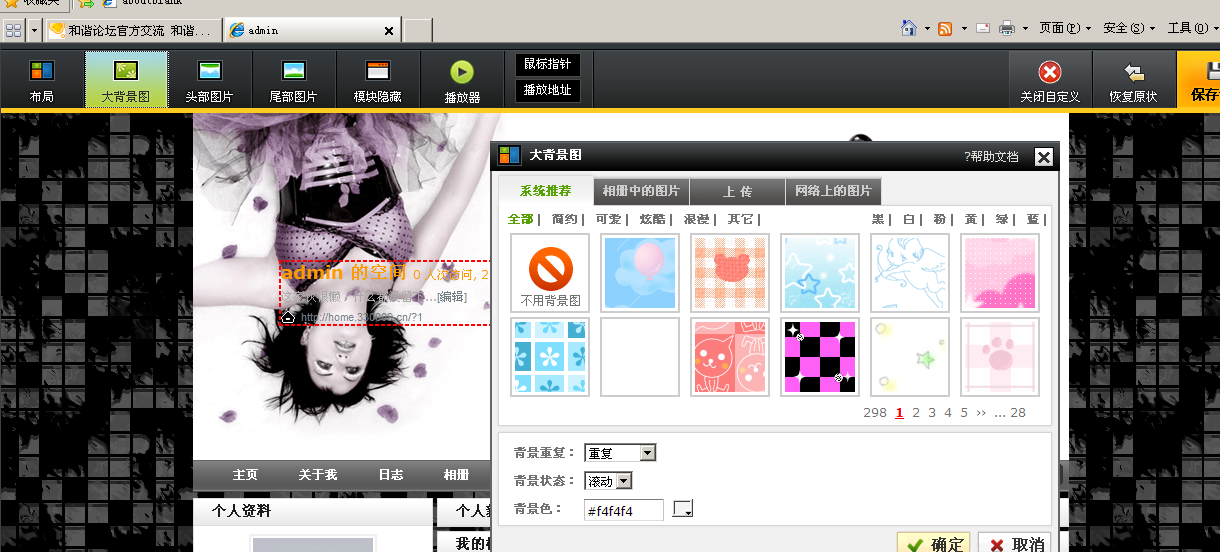Select the orange bear plaid background
1220x552 pixels.
coord(730,273)
